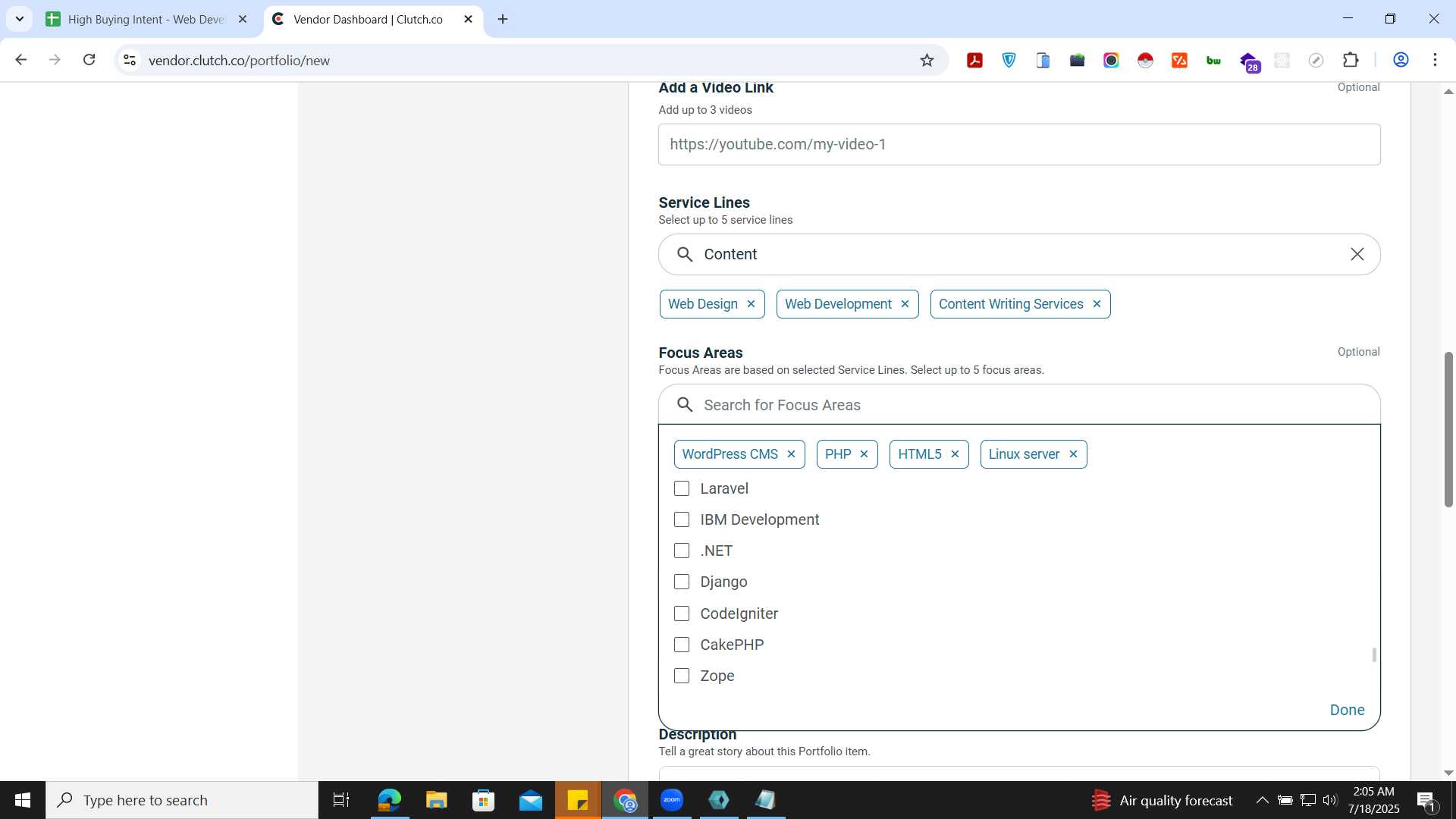
Task: Remove Content Writing Services tag
Action: pos(1097,304)
